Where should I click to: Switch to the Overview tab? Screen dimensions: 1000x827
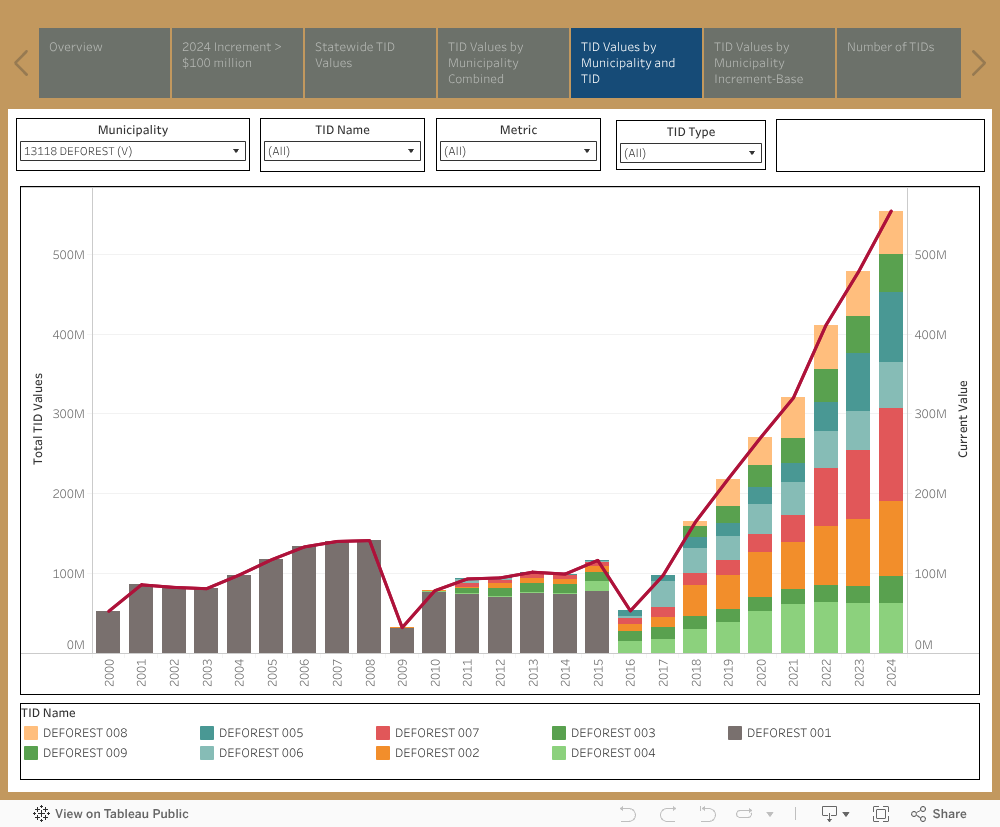click(104, 63)
